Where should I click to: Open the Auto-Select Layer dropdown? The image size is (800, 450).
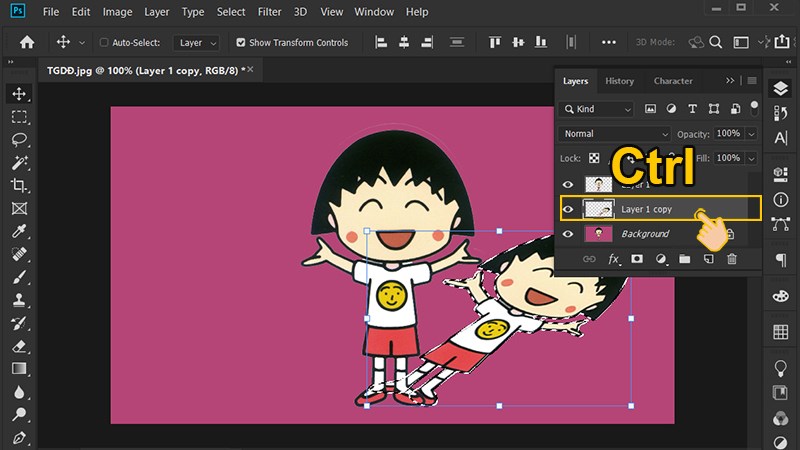(197, 43)
